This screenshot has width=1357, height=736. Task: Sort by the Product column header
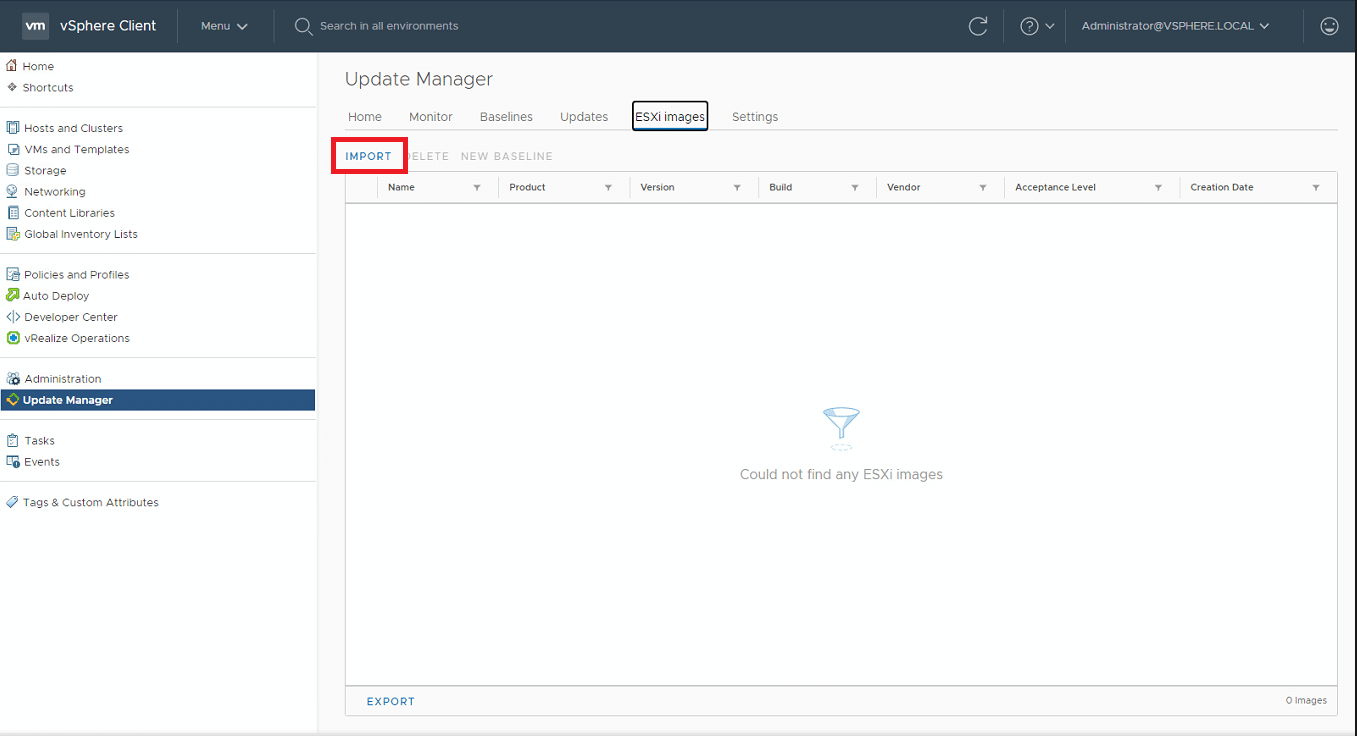[527, 187]
